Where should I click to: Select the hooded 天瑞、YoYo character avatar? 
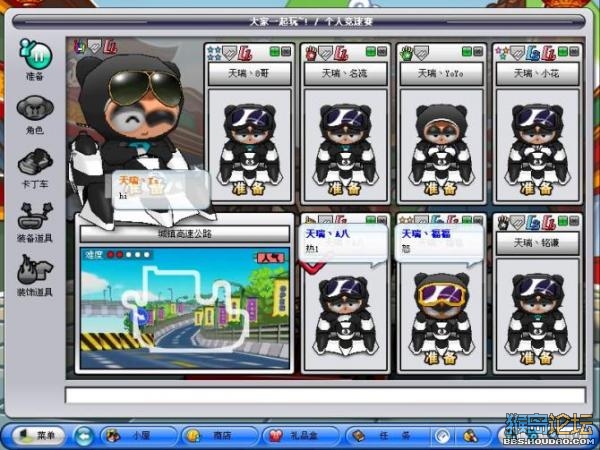441,145
